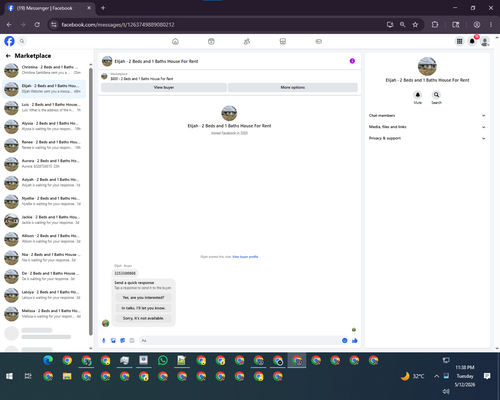
Task: Open the Facebook search icon
Action: [x=22, y=41]
